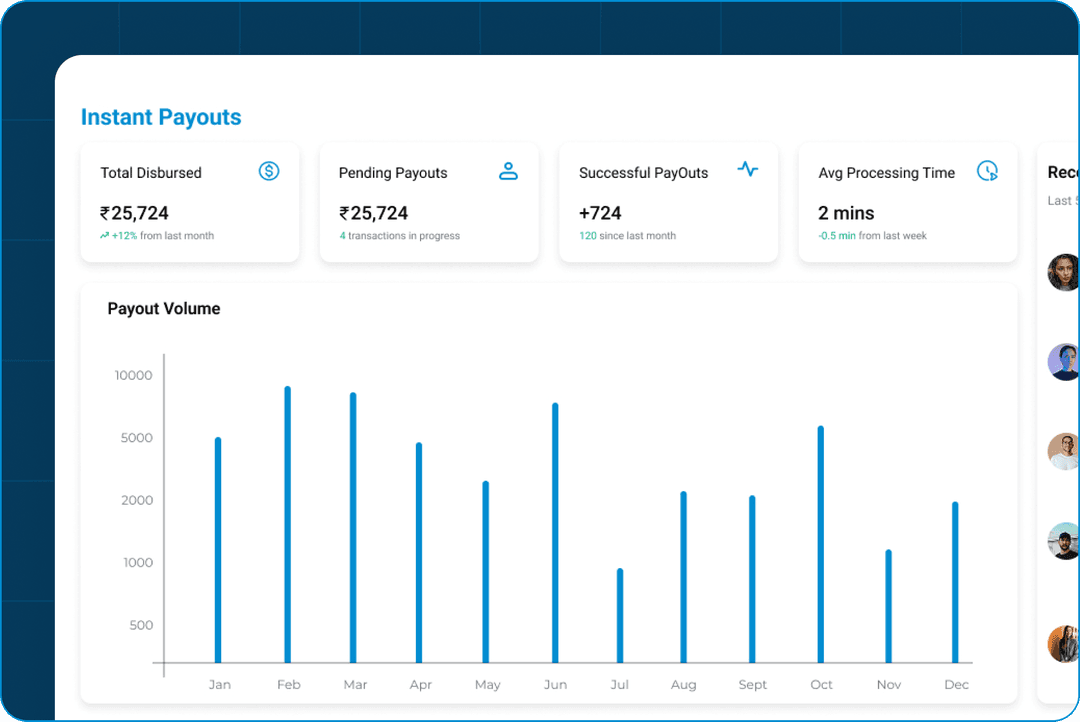
Task: Click the Avg Processing Time label
Action: tap(886, 173)
